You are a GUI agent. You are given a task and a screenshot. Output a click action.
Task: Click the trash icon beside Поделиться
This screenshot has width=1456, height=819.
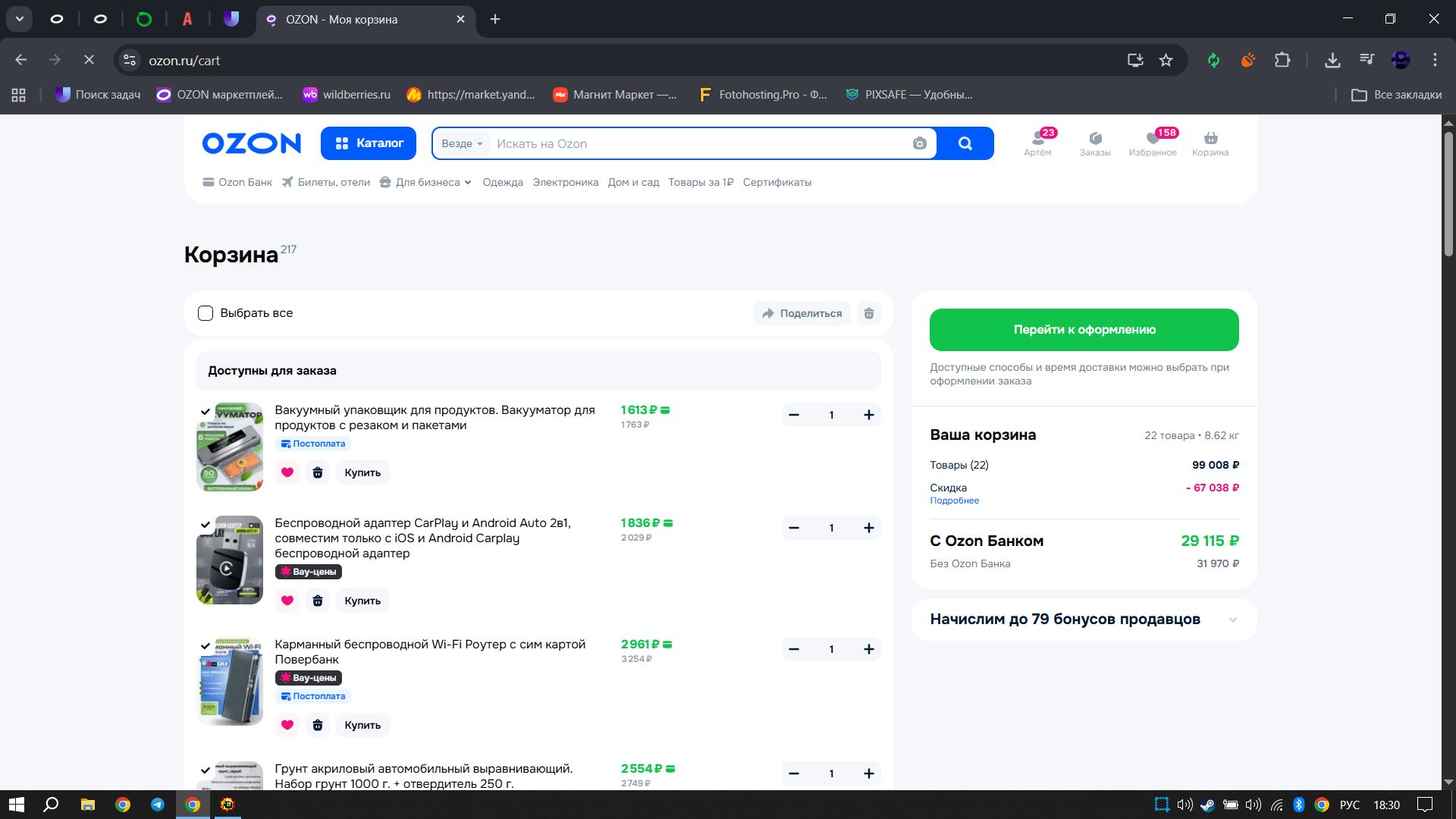[x=869, y=313]
